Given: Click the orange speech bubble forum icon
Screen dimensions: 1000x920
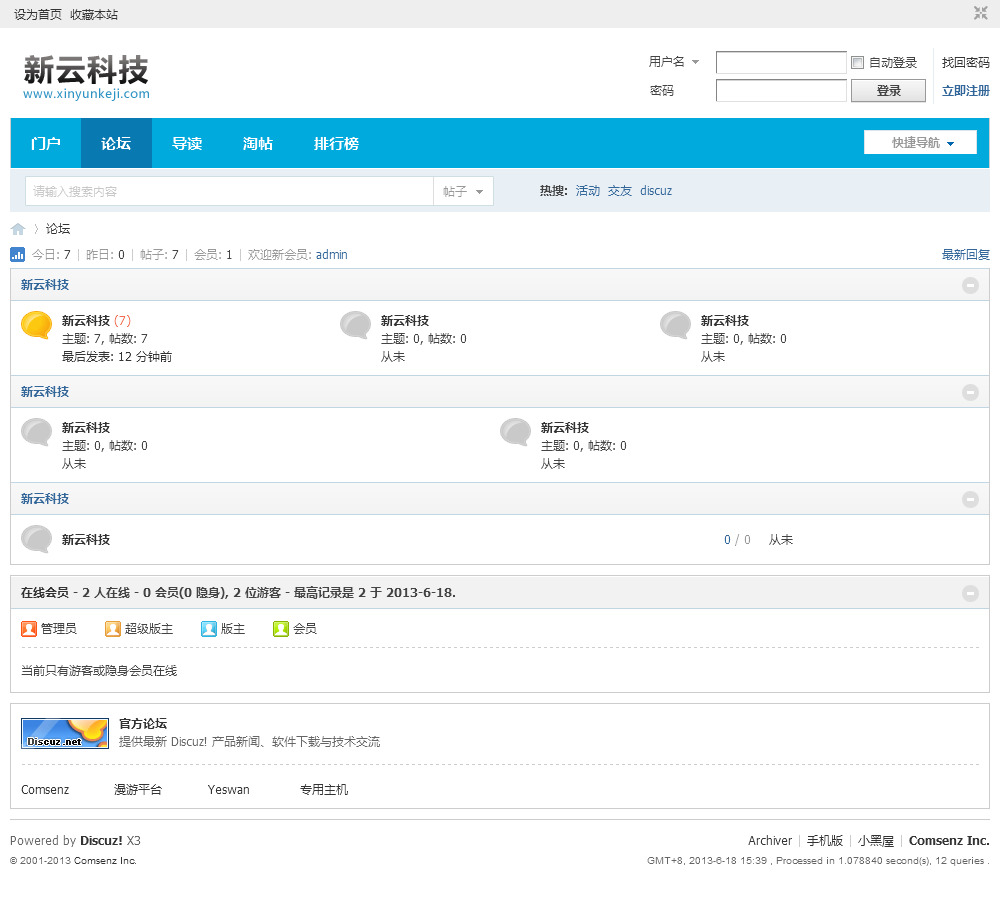Looking at the screenshot, I should 36,326.
